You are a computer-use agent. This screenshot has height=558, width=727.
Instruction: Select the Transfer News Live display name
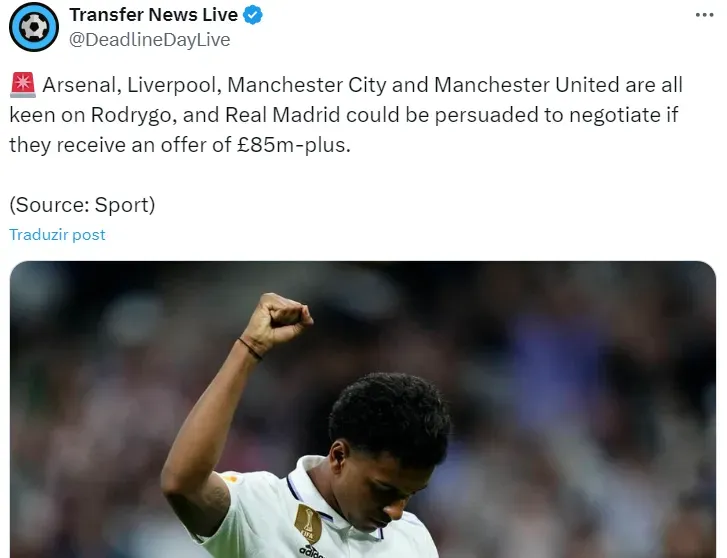point(153,15)
